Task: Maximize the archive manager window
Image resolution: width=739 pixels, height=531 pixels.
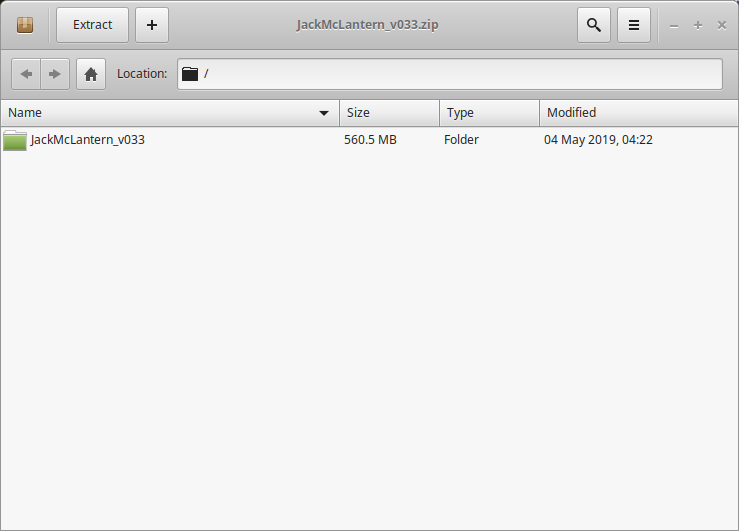Action: [698, 25]
